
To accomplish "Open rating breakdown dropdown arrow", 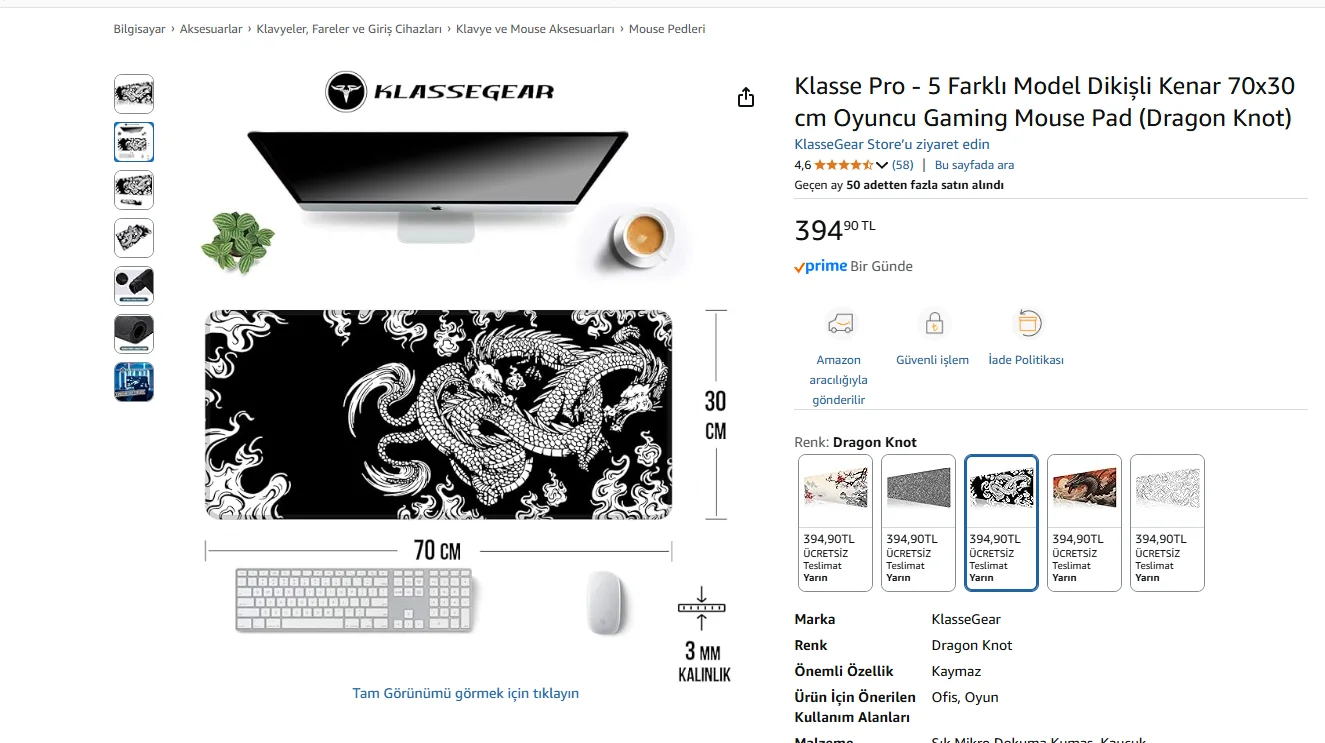I will click(x=882, y=165).
